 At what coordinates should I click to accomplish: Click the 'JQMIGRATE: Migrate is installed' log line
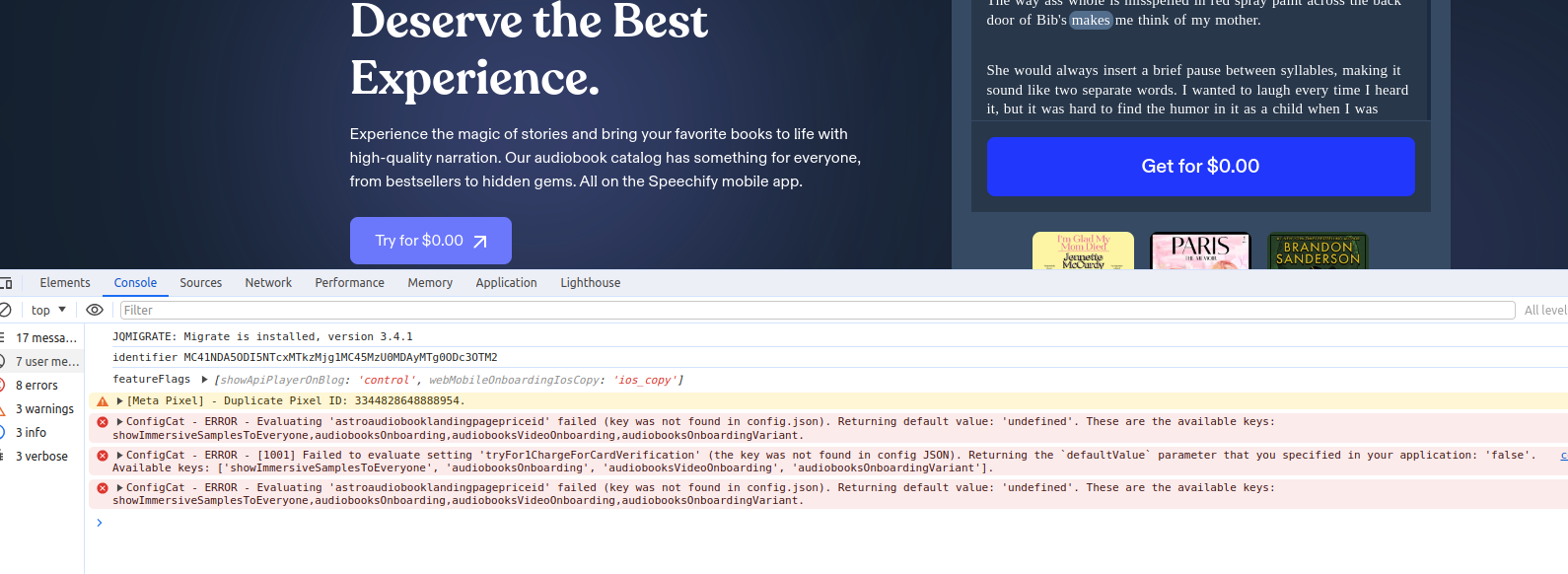pos(262,337)
